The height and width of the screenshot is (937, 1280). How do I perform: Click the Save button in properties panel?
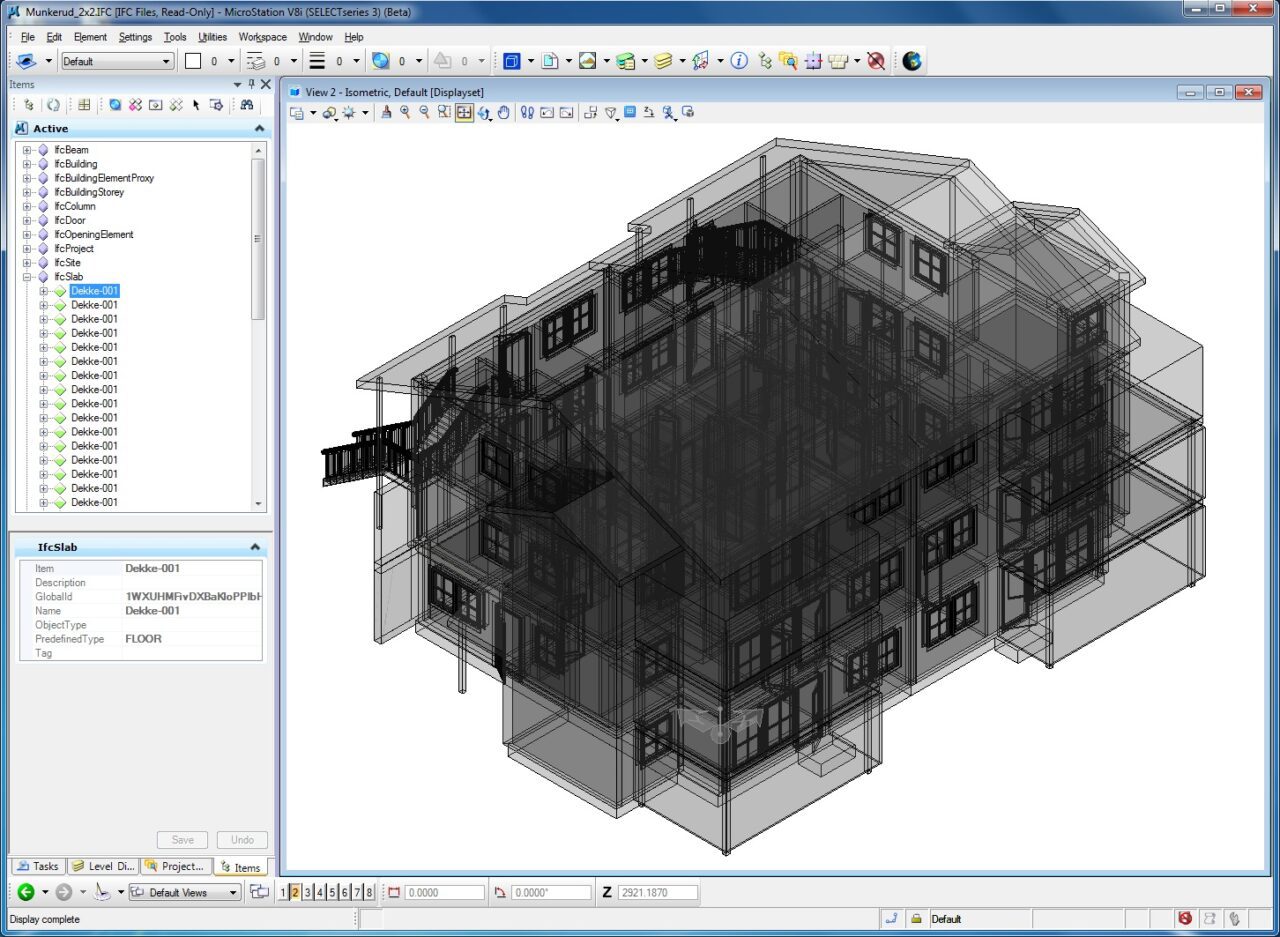pyautogui.click(x=183, y=840)
